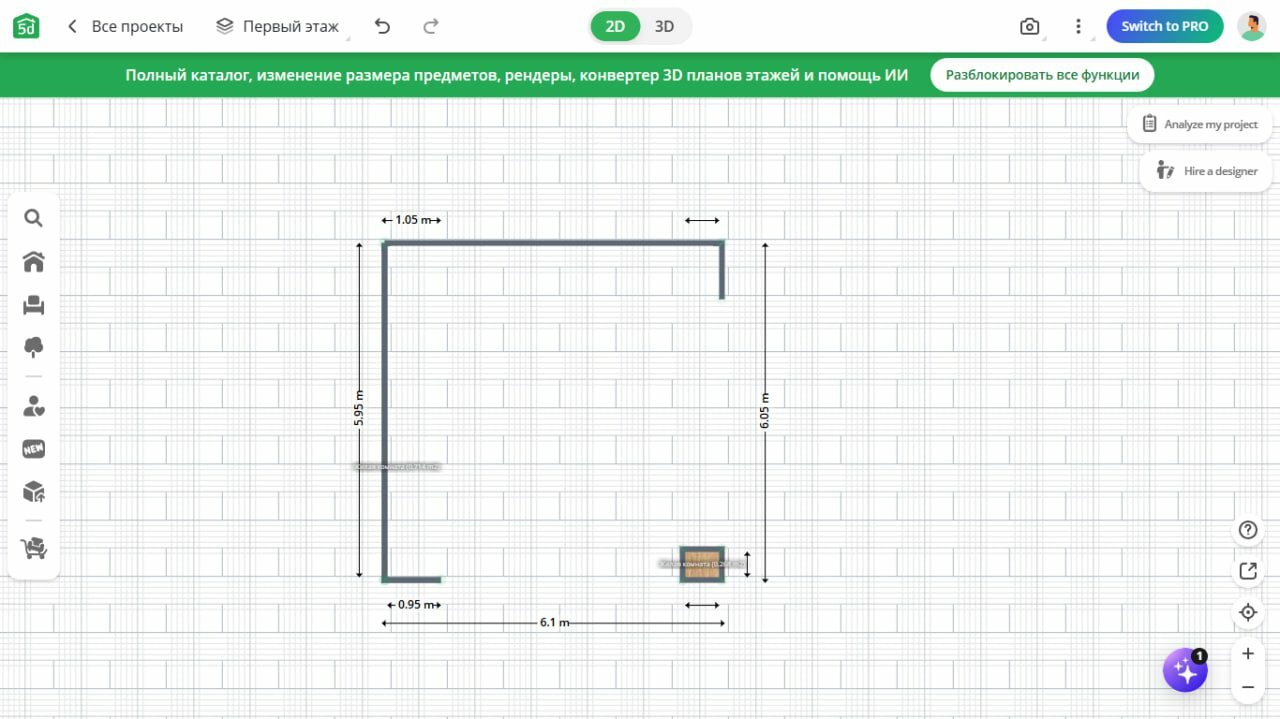Switch to 3D view mode
The width and height of the screenshot is (1280, 719).
664,27
